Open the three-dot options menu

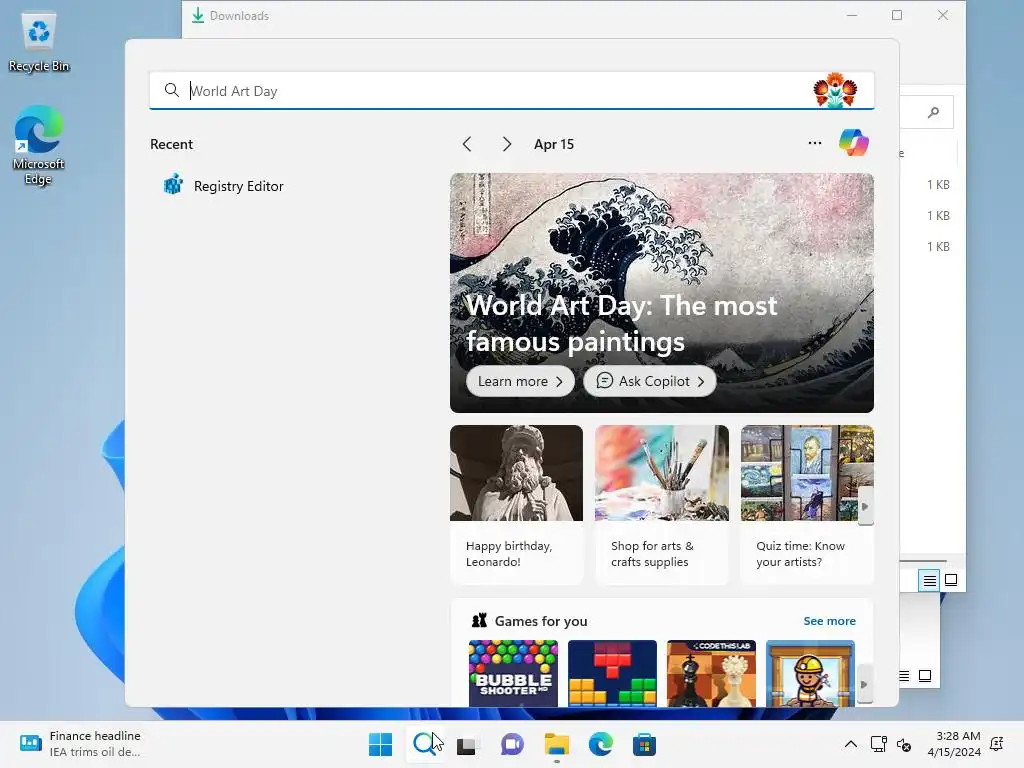point(814,143)
